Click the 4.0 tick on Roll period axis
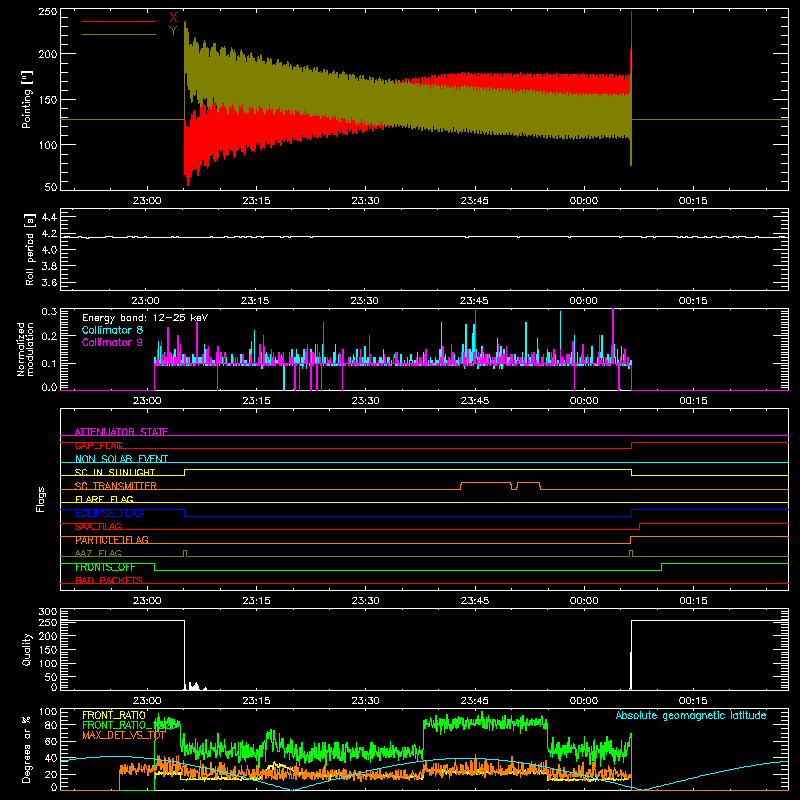Viewport: 800px width, 800px height. click(49, 250)
